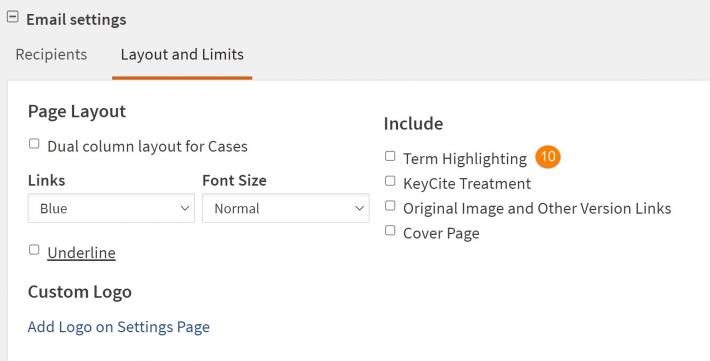Viewport: 710px width, 361px height.
Task: Click the Cover Page label
Action: [x=441, y=233]
